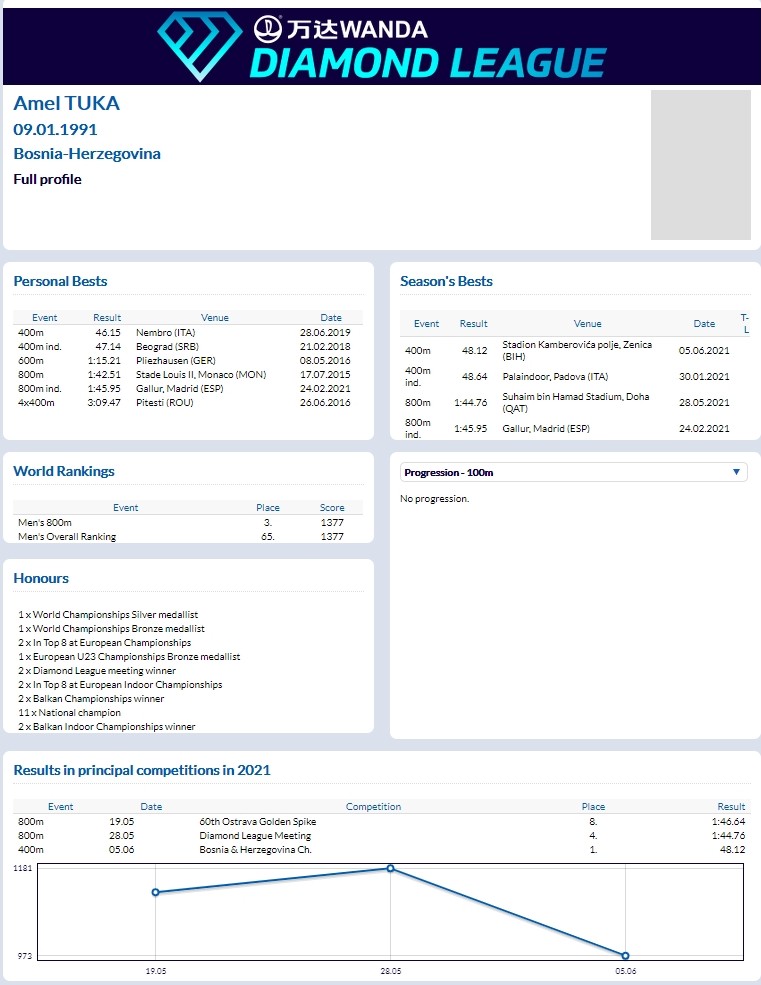Click the Venue header in Season's Bests
This screenshot has height=985, width=761.
click(588, 324)
